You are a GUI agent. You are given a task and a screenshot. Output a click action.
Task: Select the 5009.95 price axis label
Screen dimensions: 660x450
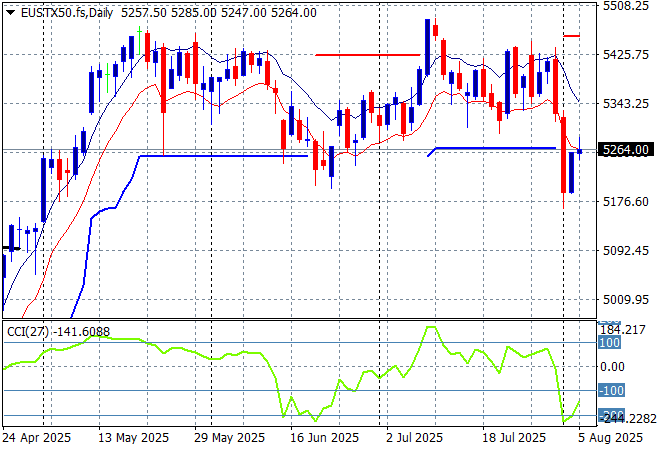click(626, 300)
